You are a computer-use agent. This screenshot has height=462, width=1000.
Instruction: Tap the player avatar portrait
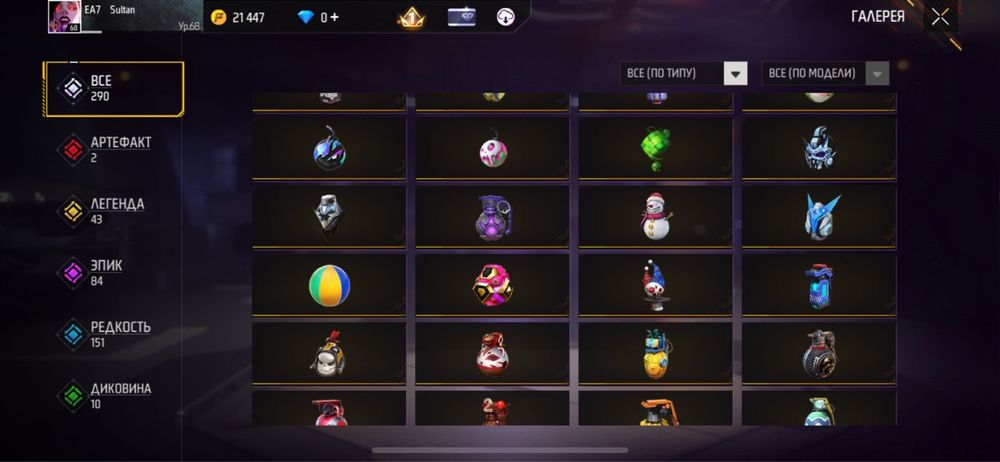click(x=64, y=17)
